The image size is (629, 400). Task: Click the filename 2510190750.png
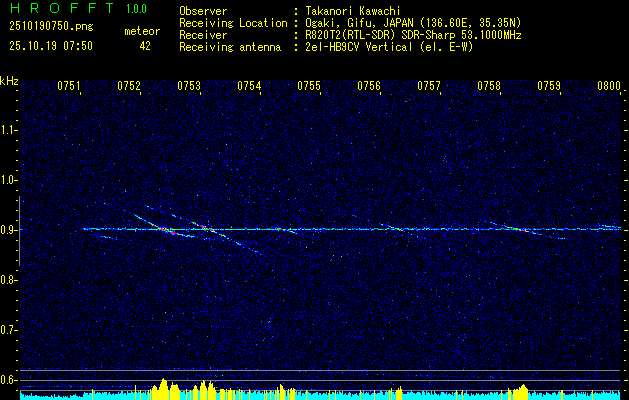click(51, 27)
